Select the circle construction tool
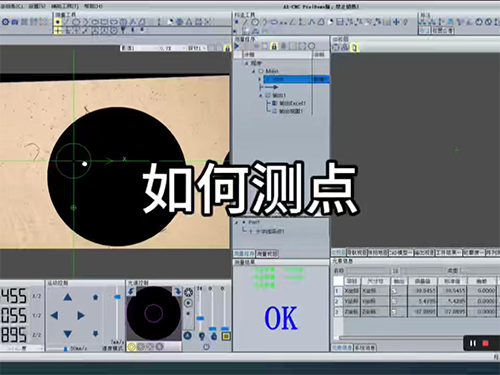 click(x=255, y=22)
